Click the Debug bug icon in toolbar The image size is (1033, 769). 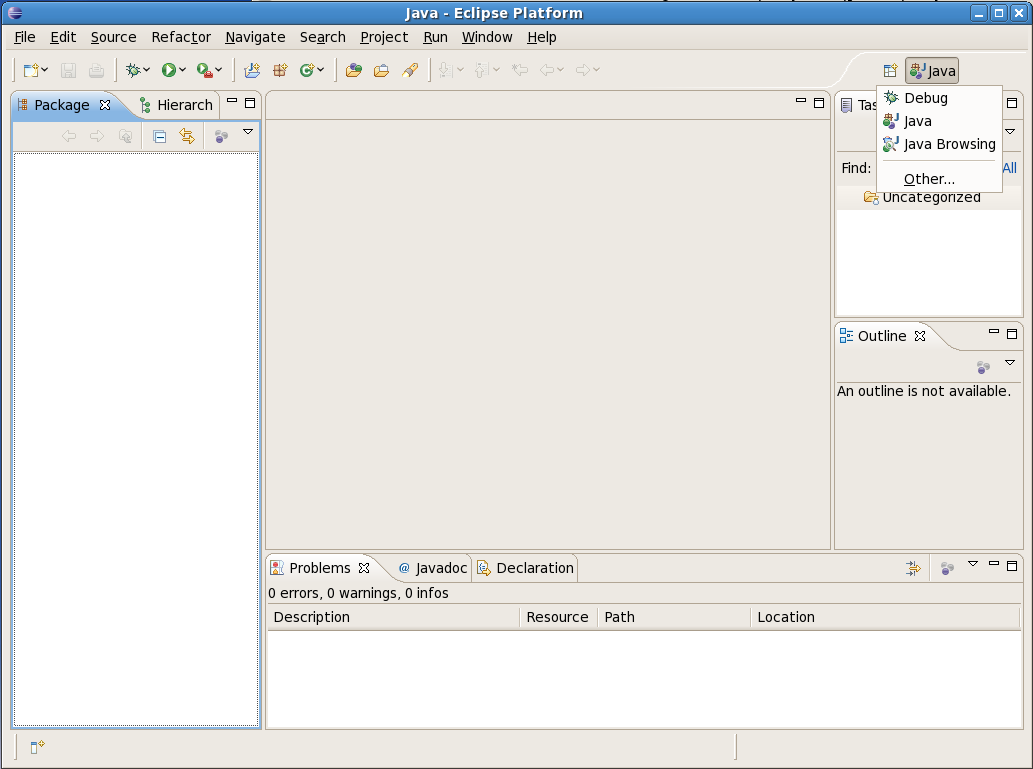[x=132, y=70]
